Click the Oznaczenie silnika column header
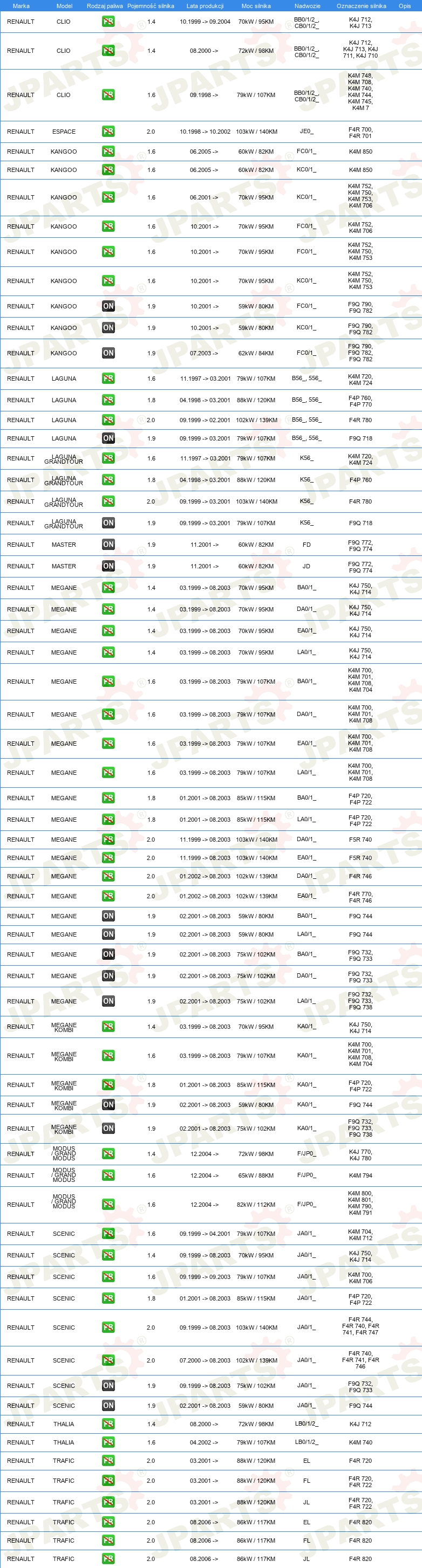 coord(362,6)
